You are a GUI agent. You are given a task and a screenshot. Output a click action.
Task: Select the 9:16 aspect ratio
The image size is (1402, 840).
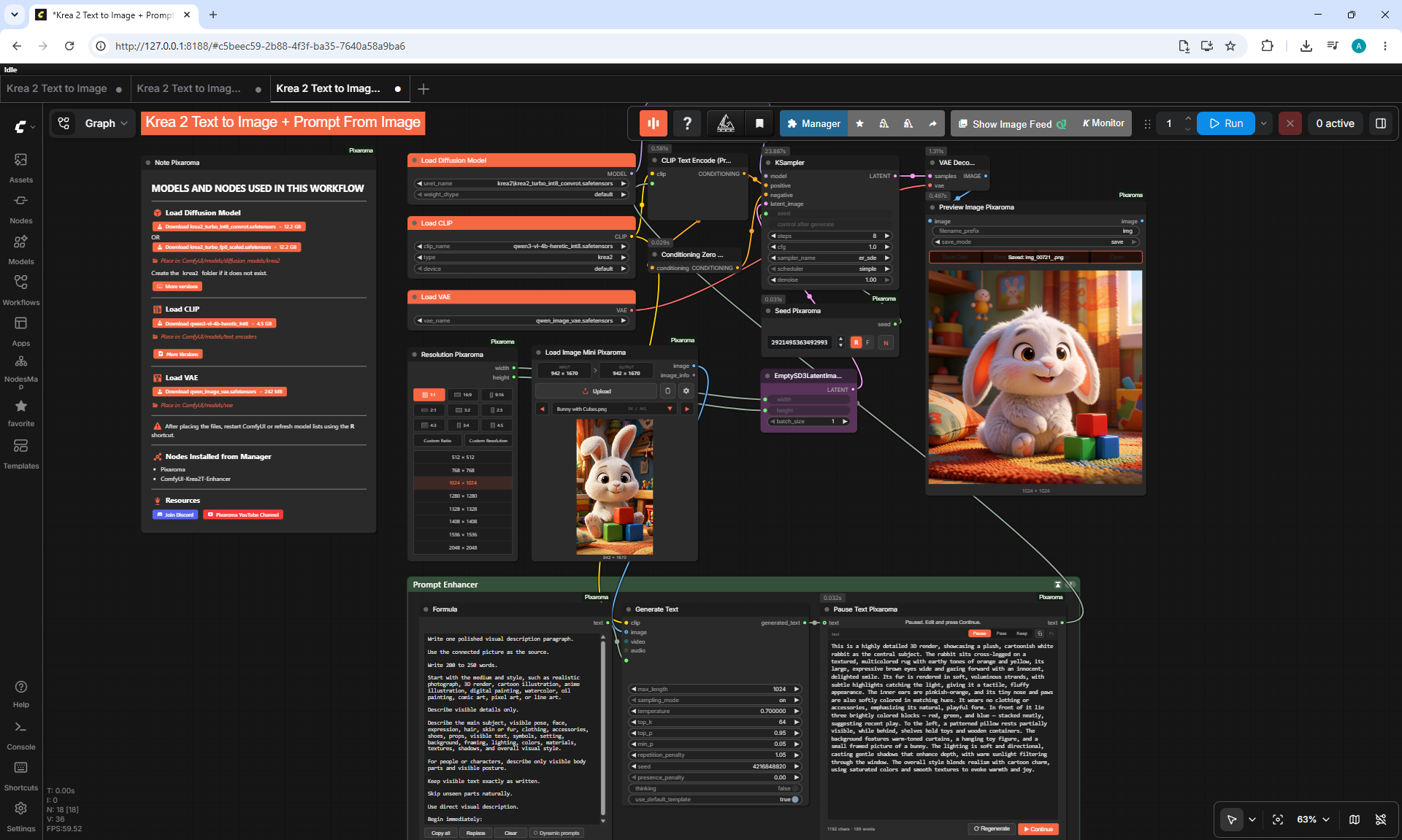(497, 395)
